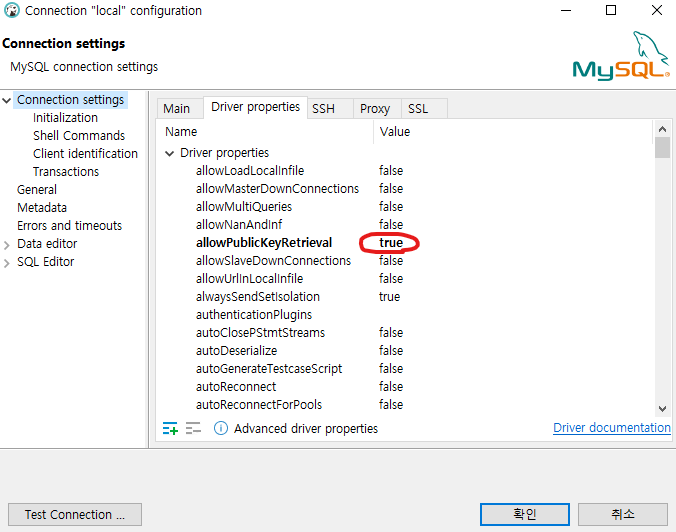Select the autoReconnectForPools property
Image resolution: width=676 pixels, height=532 pixels.
[259, 405]
